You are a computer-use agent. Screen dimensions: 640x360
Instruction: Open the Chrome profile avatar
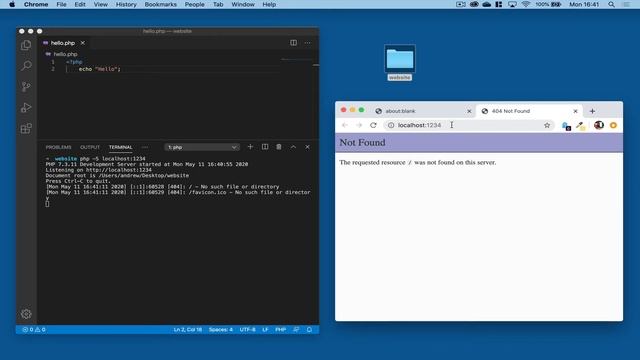click(x=599, y=125)
